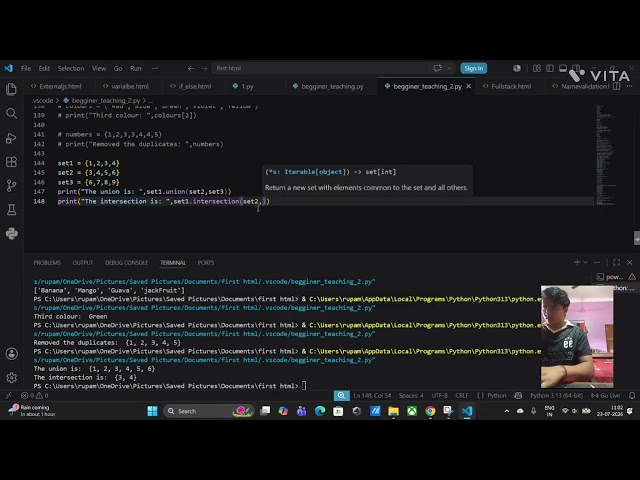Show errors and warnings count in status bar
The width and height of the screenshot is (640, 480).
[35, 395]
